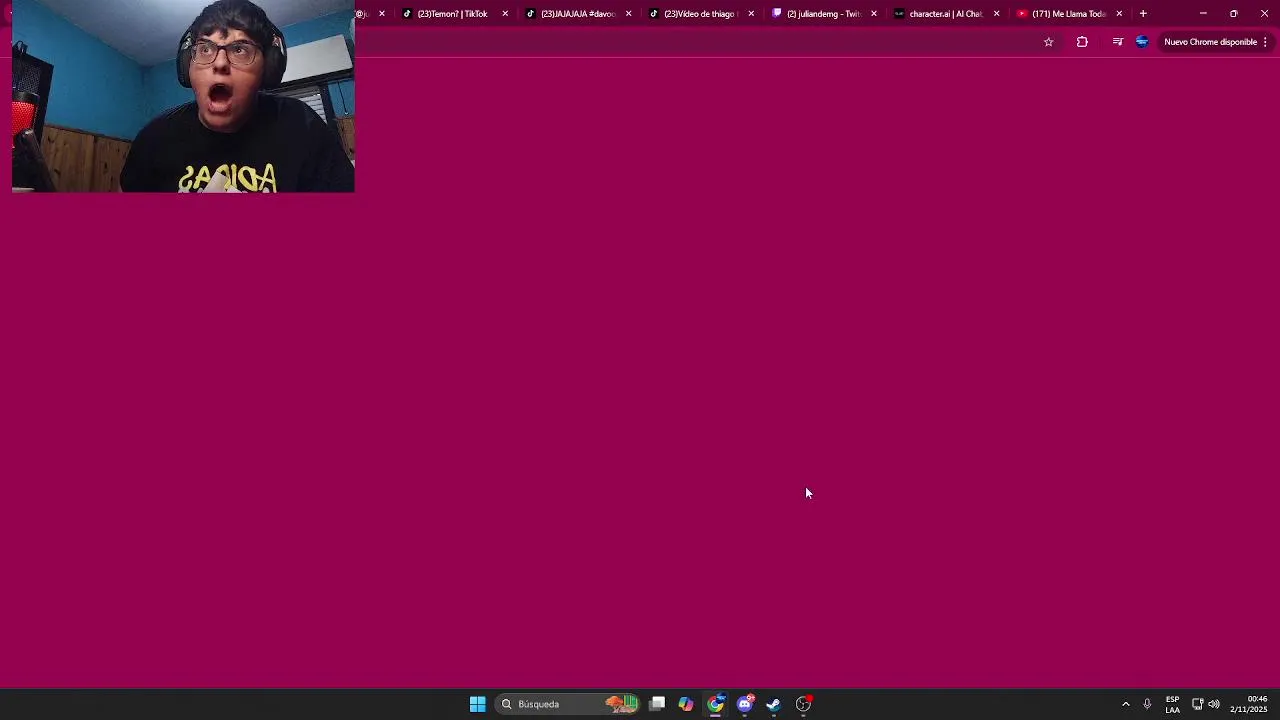The image size is (1280, 720).
Task: Close the Me Llama Todo YouTube tab
Action: click(x=1119, y=14)
